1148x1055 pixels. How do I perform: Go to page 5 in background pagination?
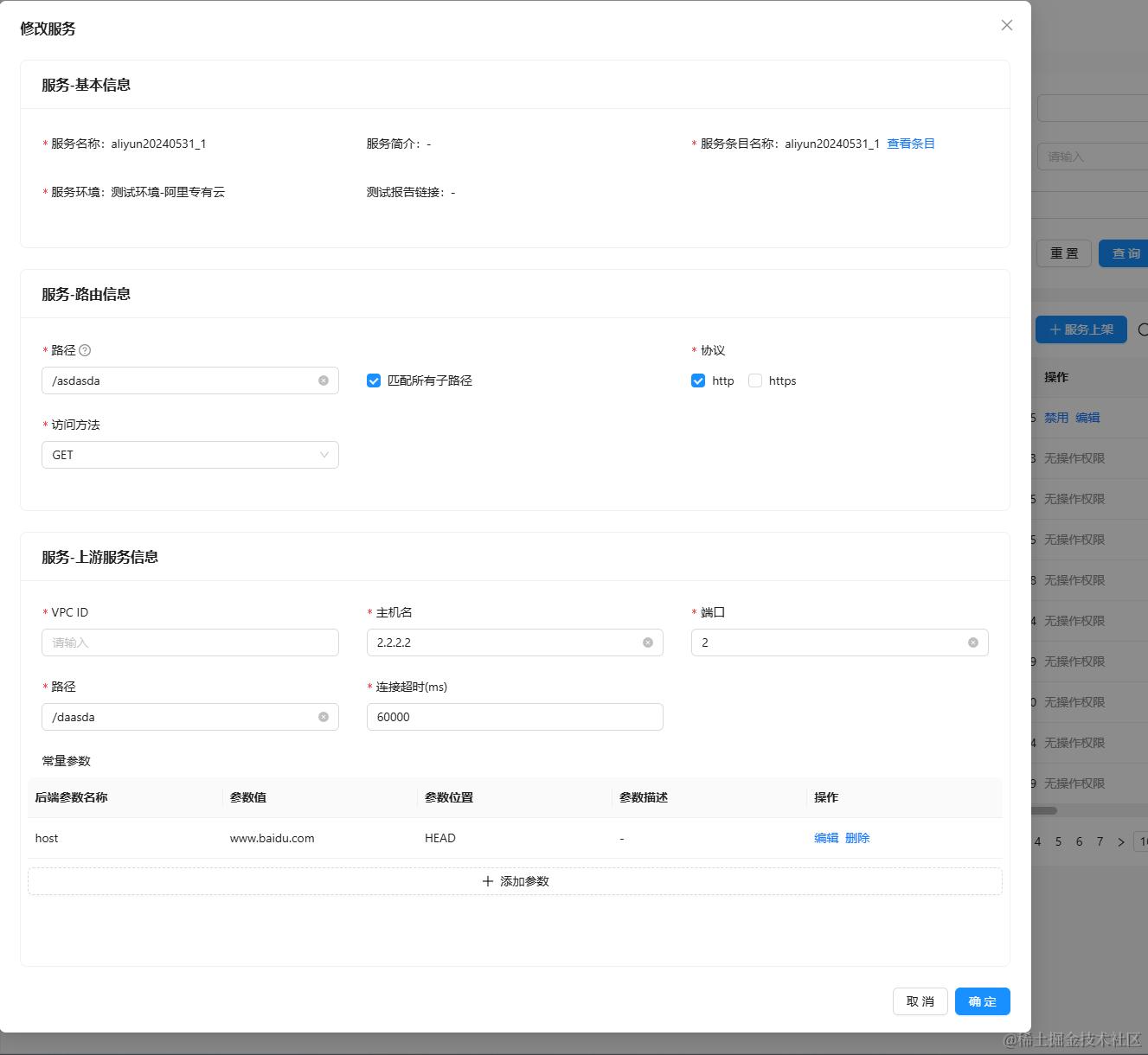[x=1058, y=841]
